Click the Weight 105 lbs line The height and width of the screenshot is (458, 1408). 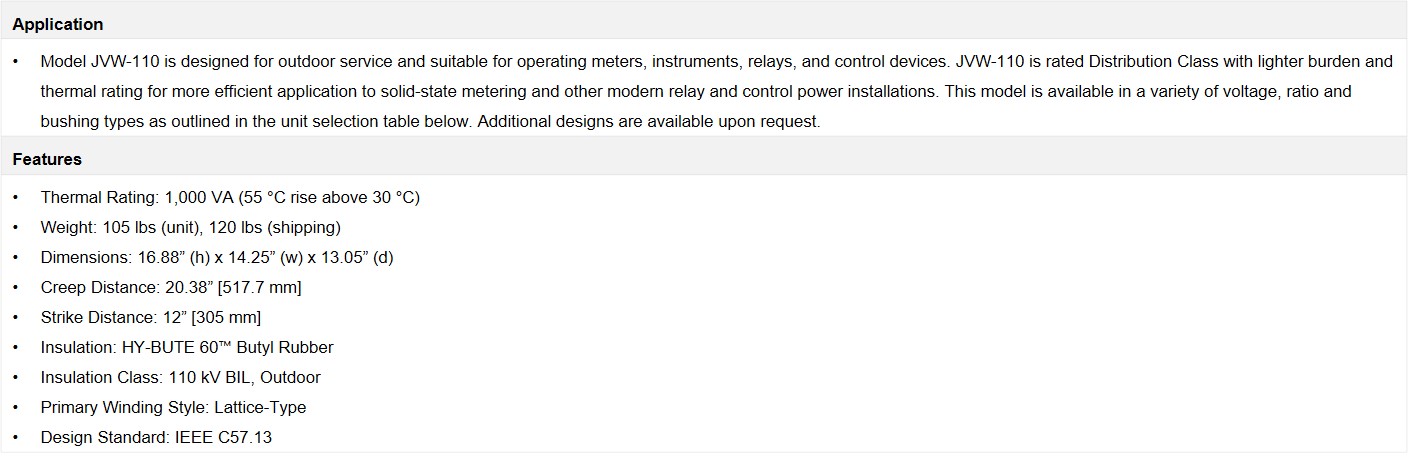(x=190, y=227)
